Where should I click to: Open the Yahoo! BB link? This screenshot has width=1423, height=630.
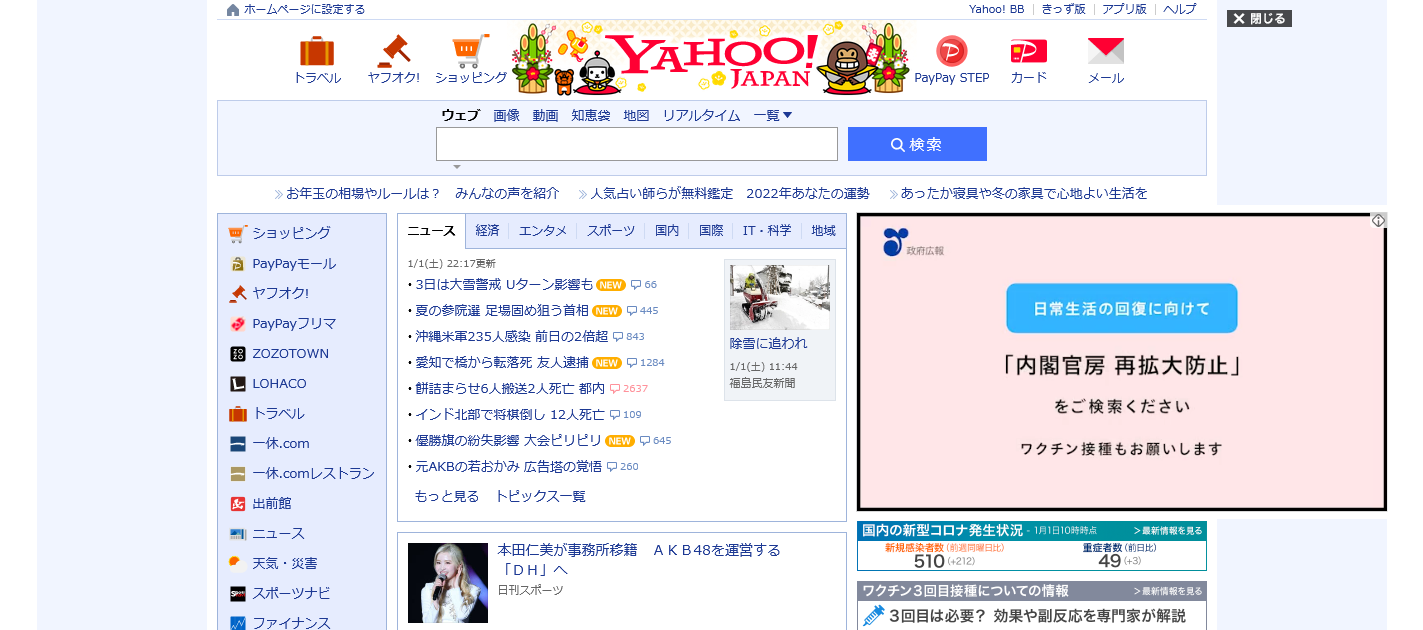(996, 9)
